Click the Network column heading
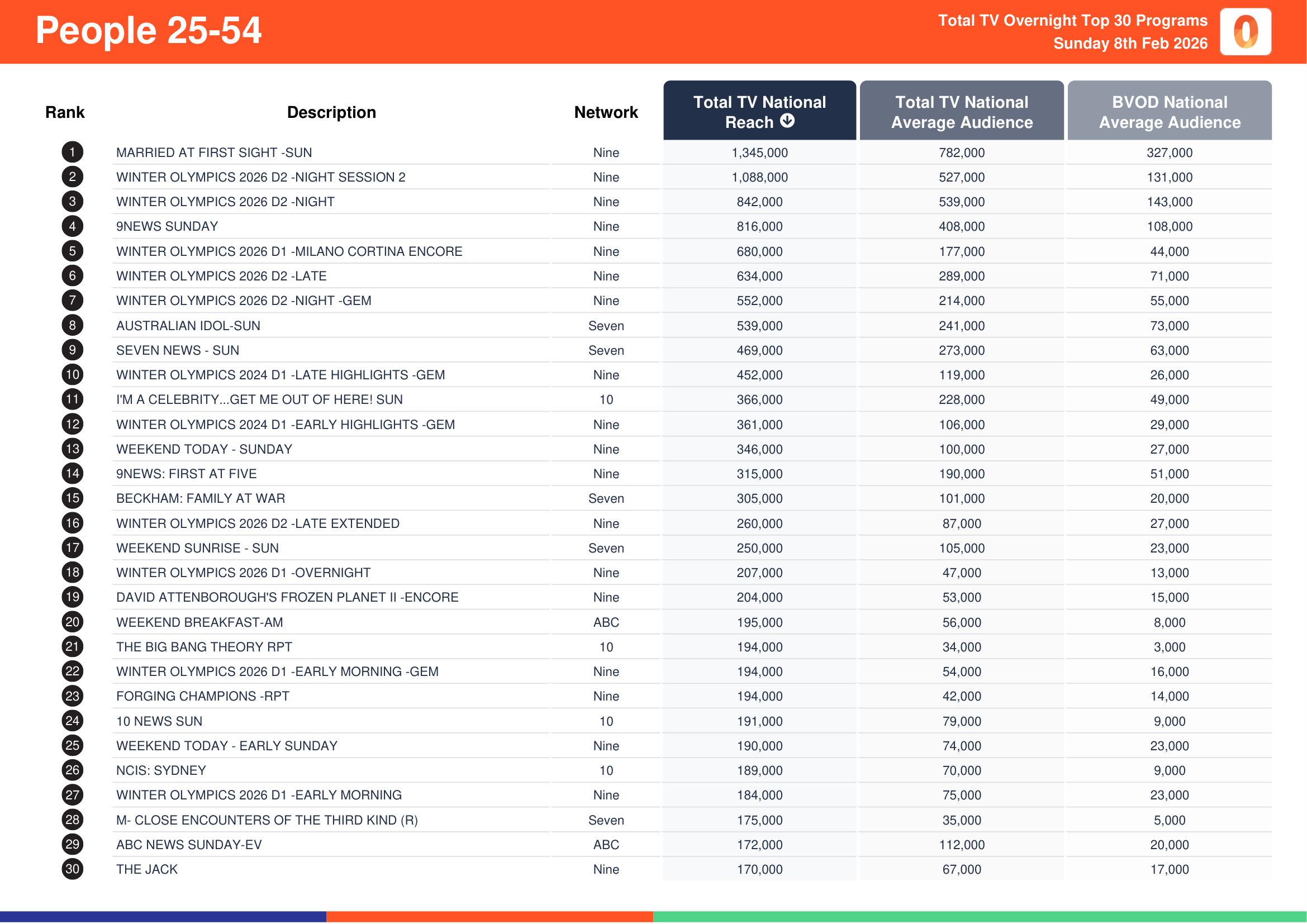The image size is (1307, 924). [x=606, y=112]
